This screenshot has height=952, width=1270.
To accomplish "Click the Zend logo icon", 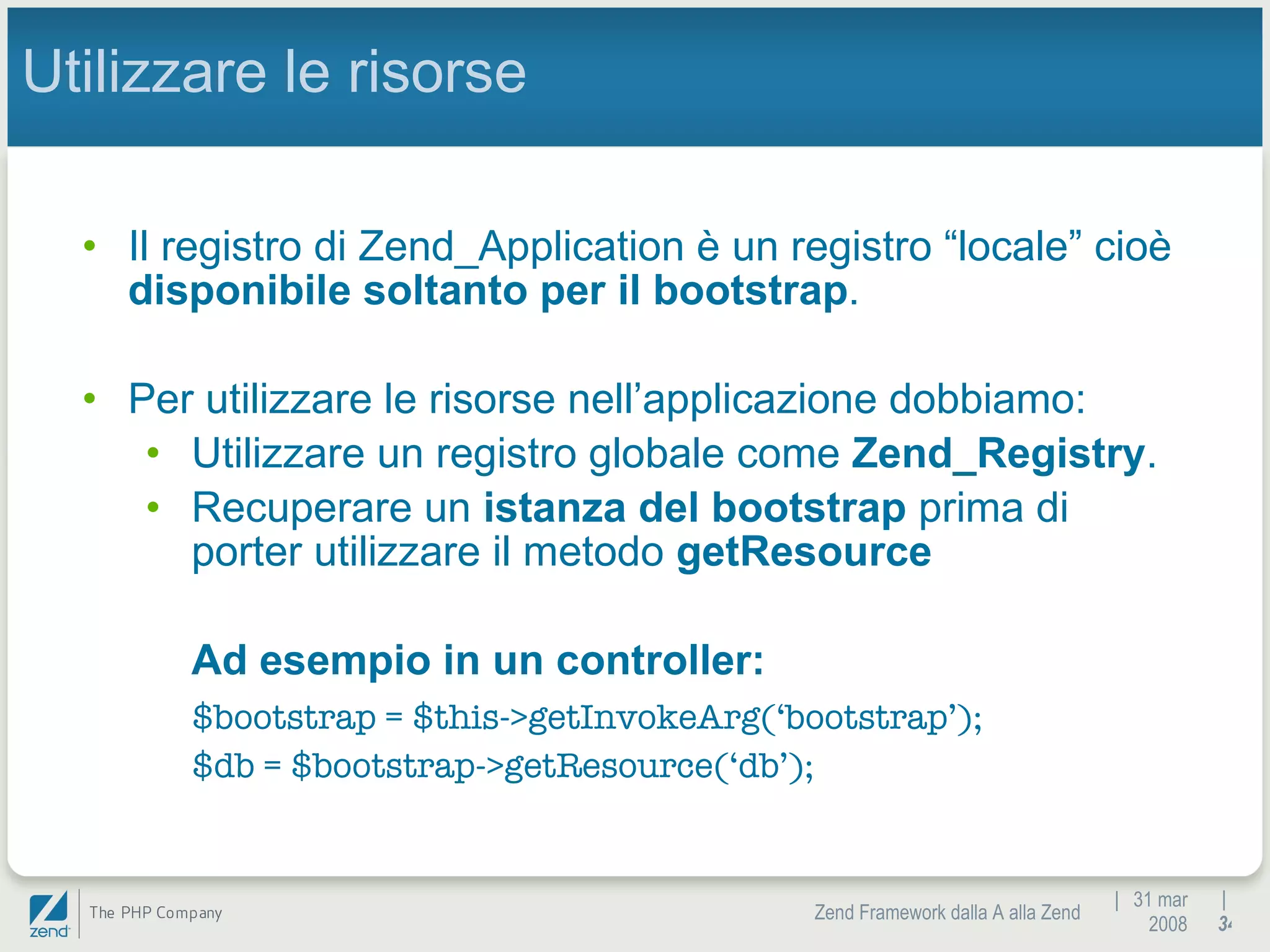I will pyautogui.click(x=49, y=914).
